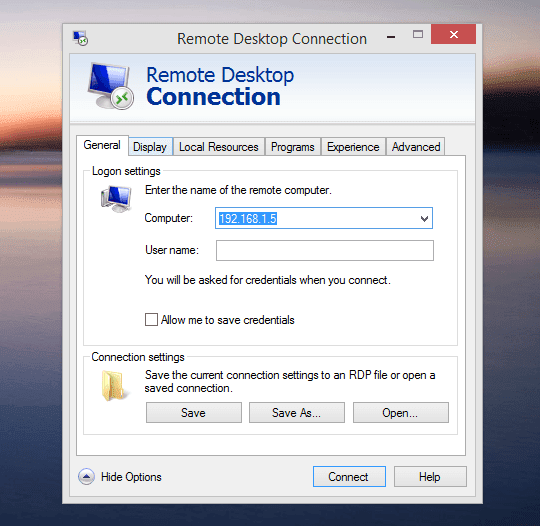
Task: Minimize the Remote Desktop Connection window
Action: [x=391, y=36]
